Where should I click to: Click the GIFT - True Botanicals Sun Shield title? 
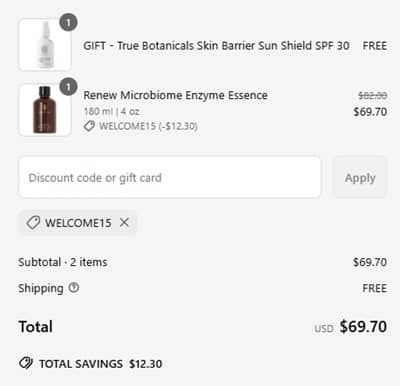(x=216, y=45)
